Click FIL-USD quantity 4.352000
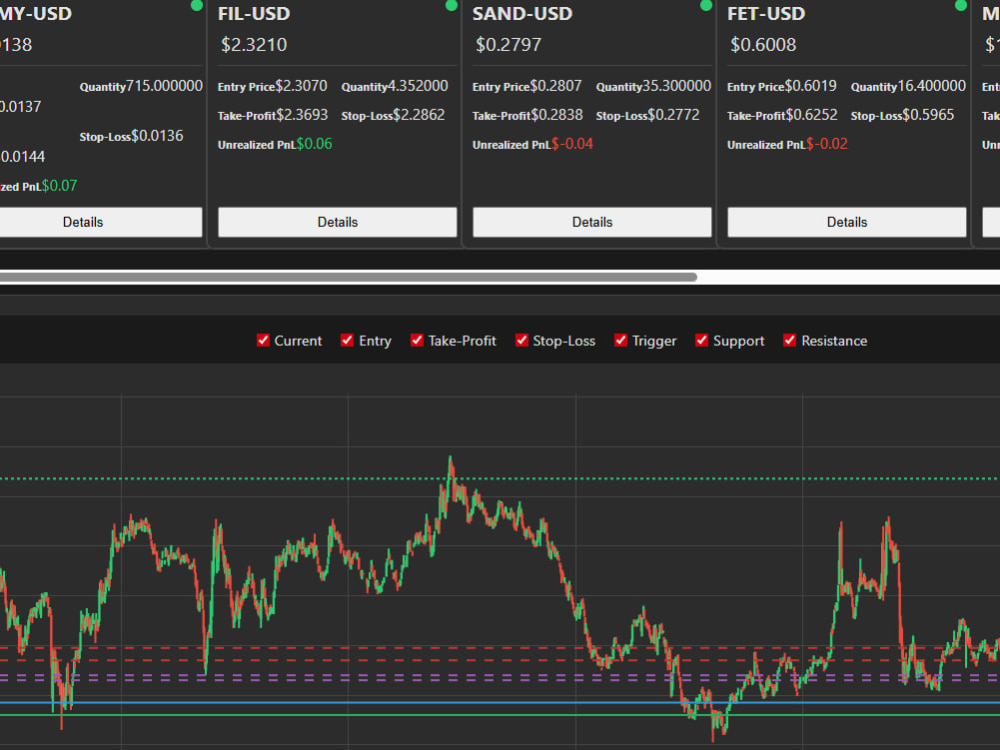The height and width of the screenshot is (750, 1000). [418, 86]
